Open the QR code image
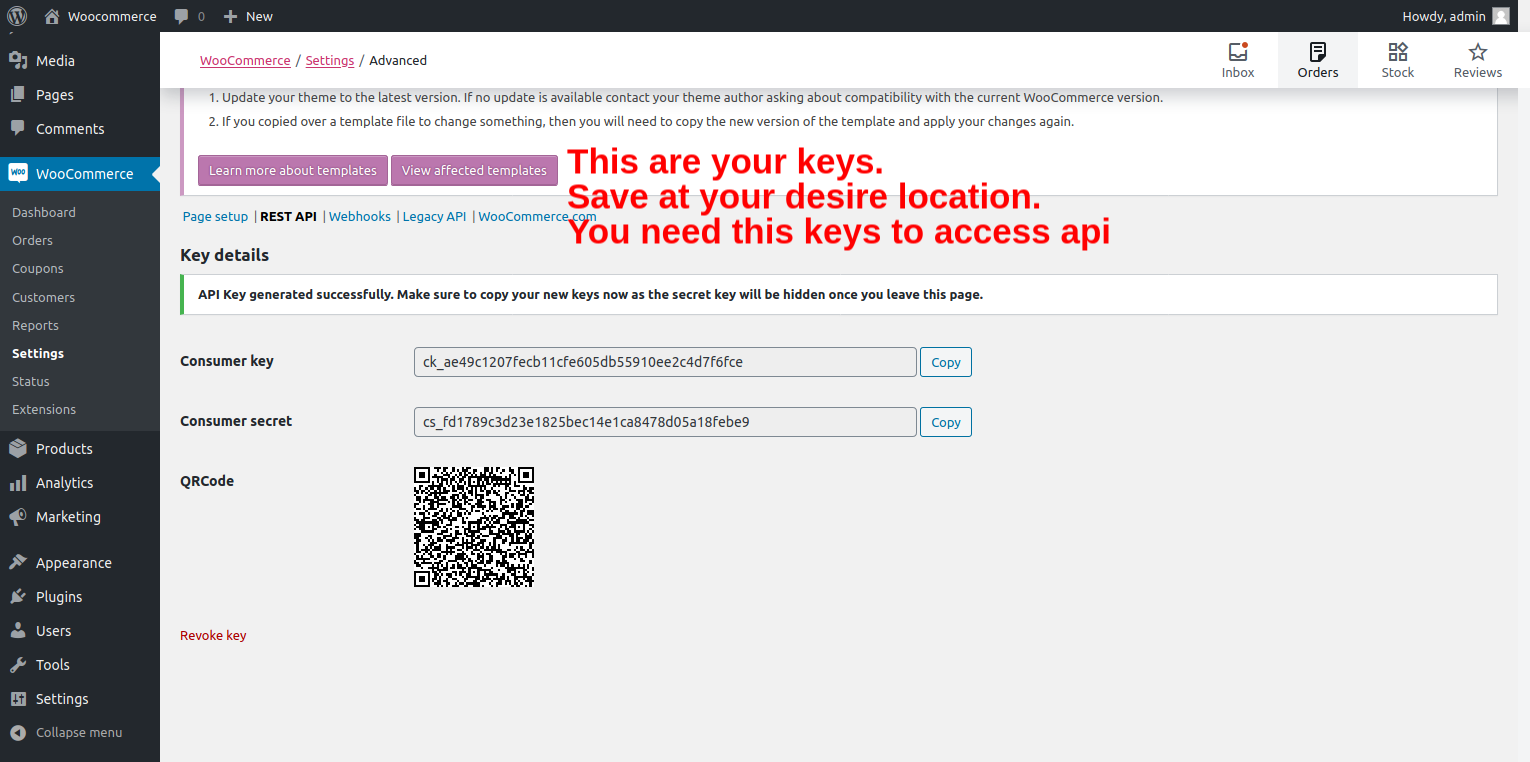1530x762 pixels. click(x=474, y=527)
